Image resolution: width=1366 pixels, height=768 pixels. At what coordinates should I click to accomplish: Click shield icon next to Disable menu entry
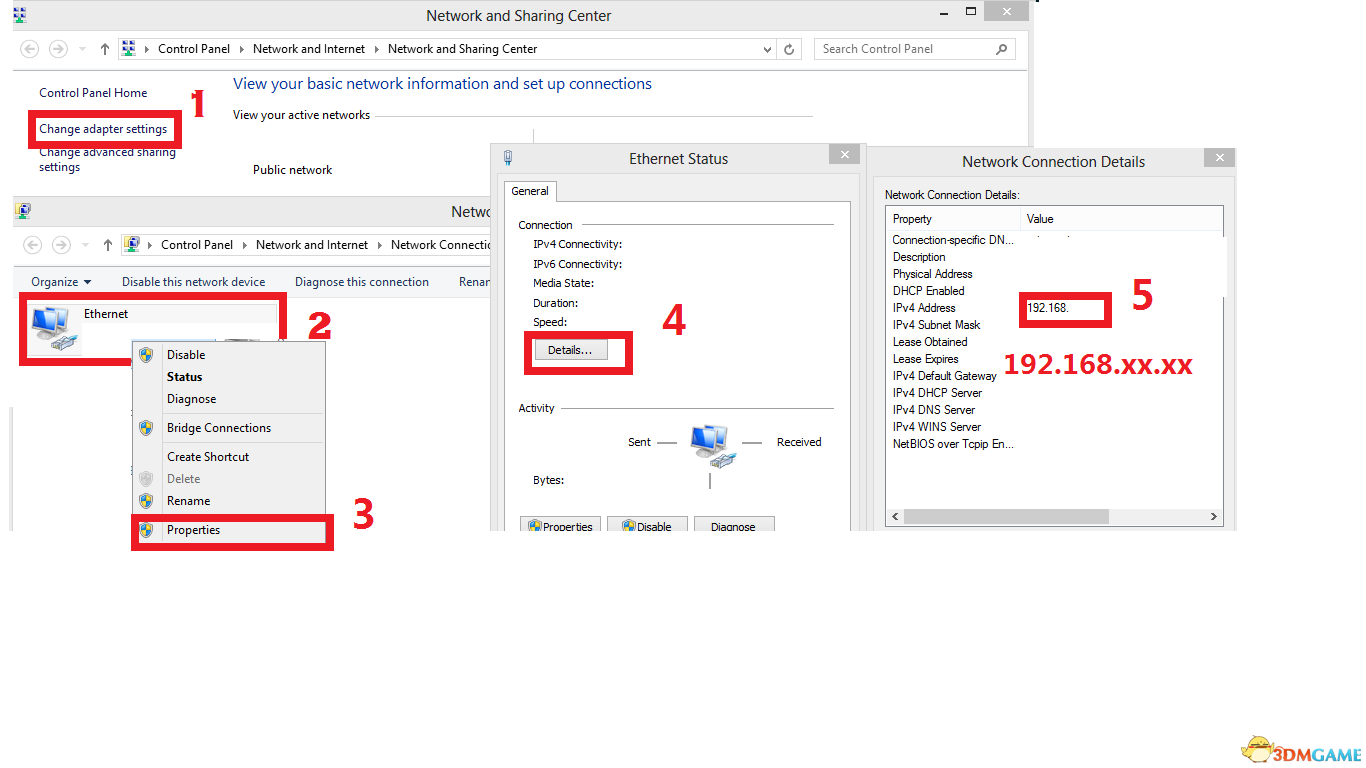[146, 355]
